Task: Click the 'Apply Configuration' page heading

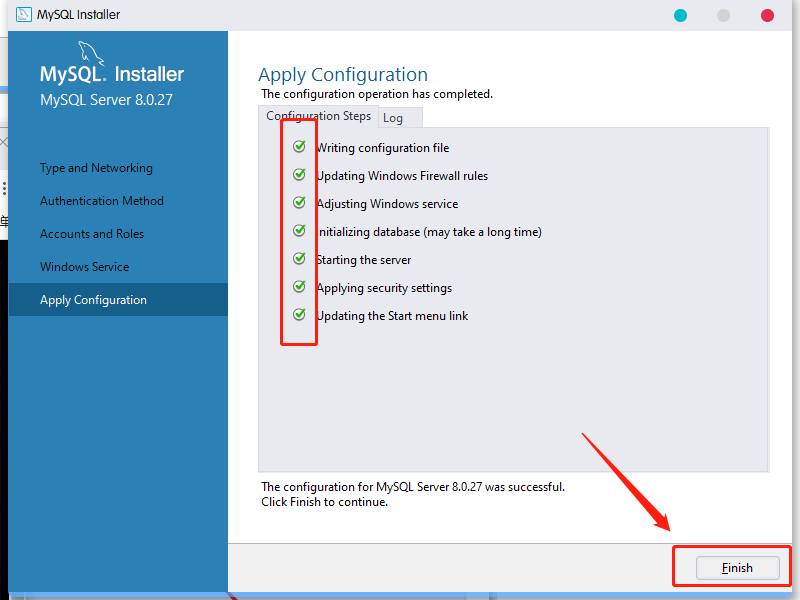Action: [x=343, y=75]
